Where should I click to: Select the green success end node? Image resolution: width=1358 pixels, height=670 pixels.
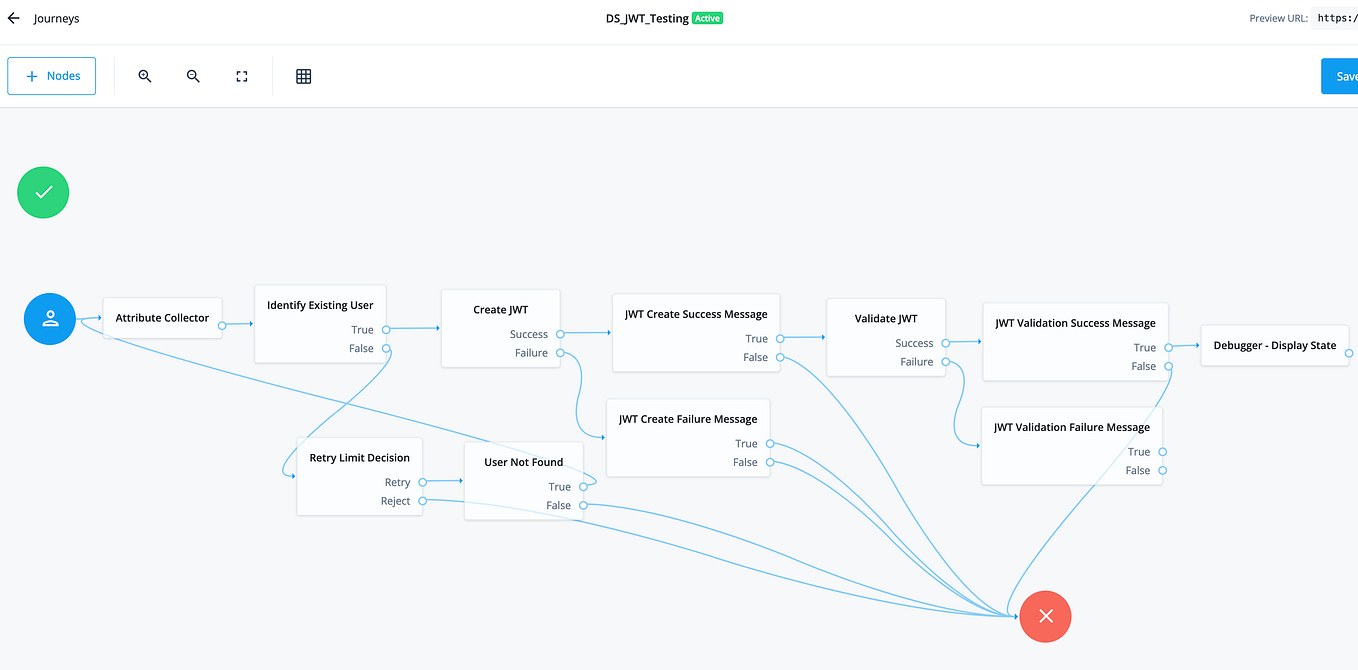[42, 192]
